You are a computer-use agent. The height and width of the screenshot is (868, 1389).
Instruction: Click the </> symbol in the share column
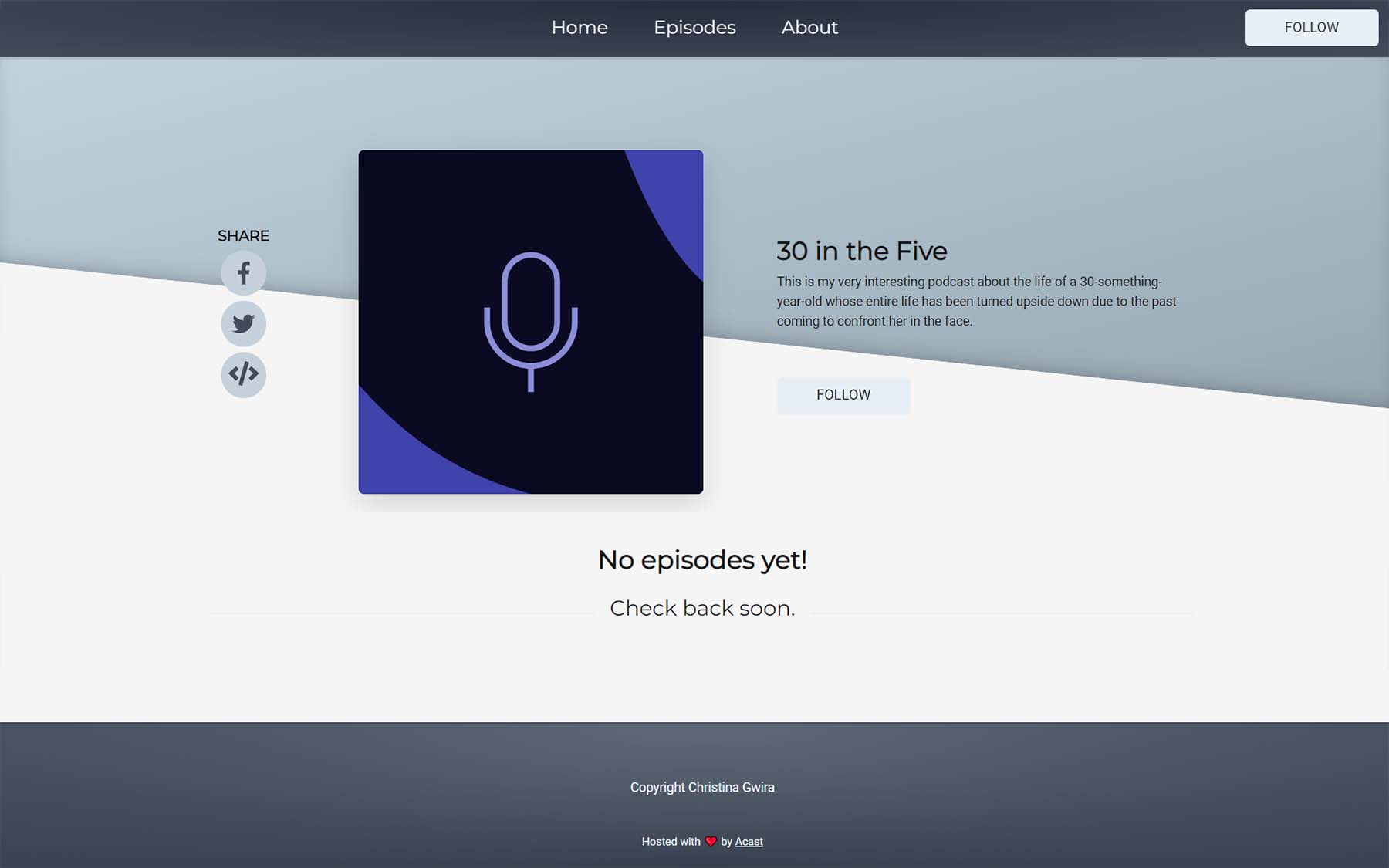[243, 376]
